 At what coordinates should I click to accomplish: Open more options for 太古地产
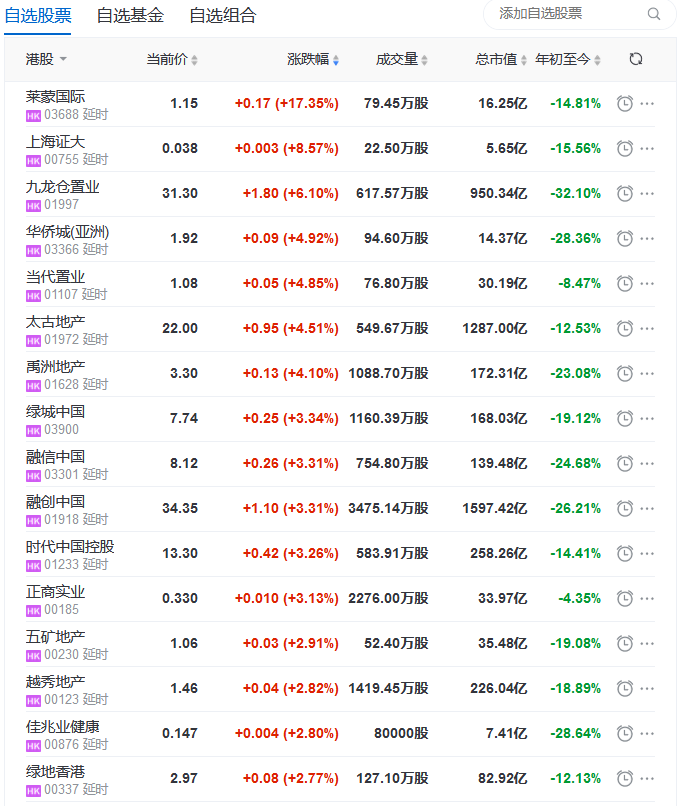[647, 328]
